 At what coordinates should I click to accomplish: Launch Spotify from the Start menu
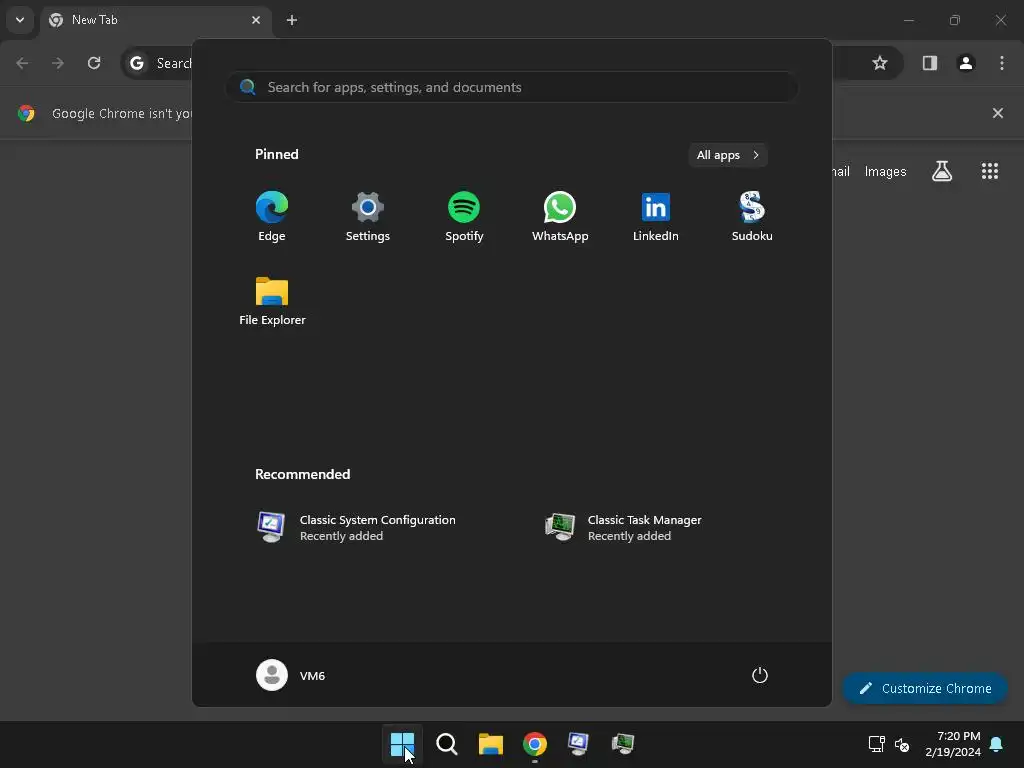point(464,217)
